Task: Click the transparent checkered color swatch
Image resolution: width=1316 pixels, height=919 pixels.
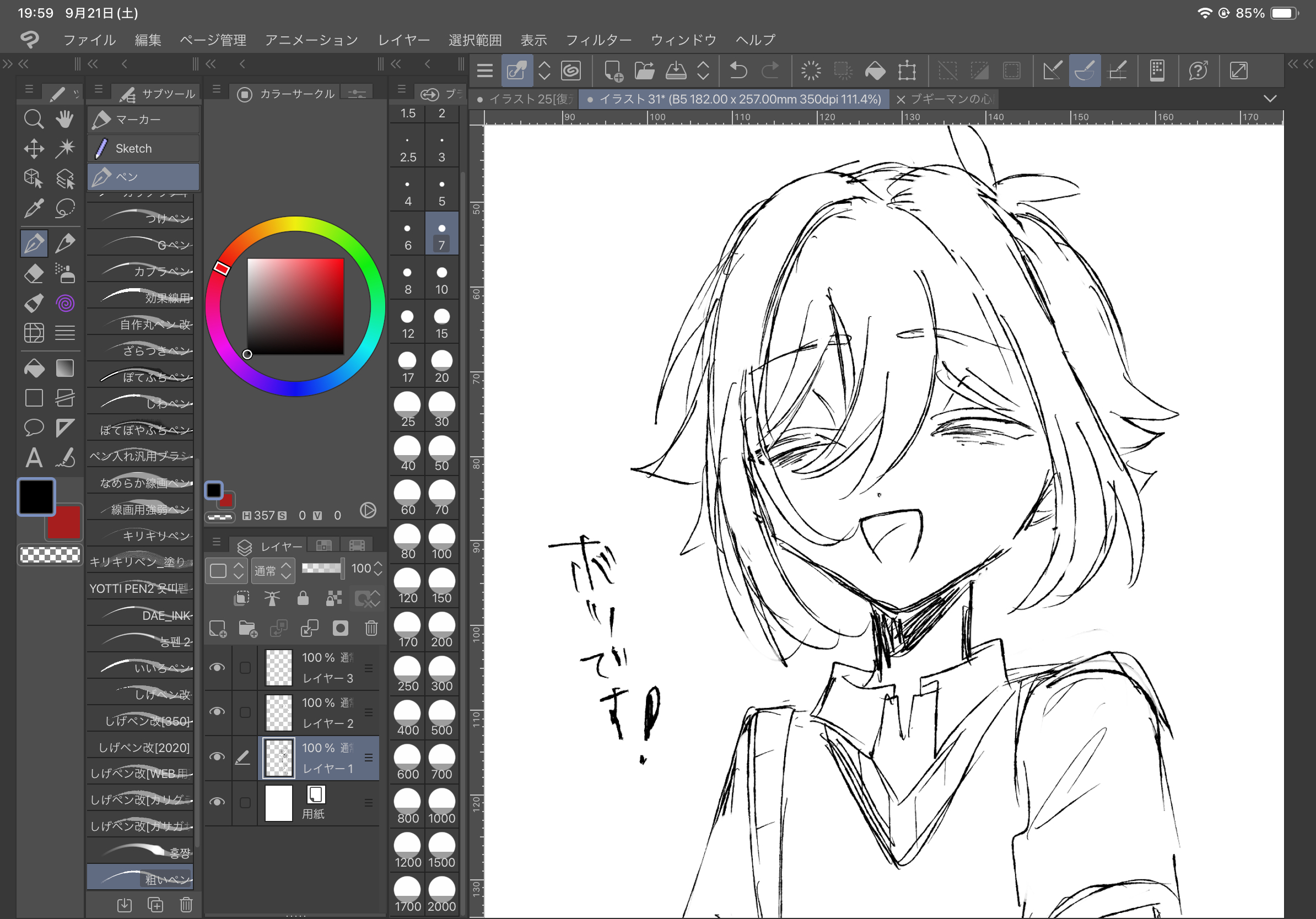Action: (50, 554)
